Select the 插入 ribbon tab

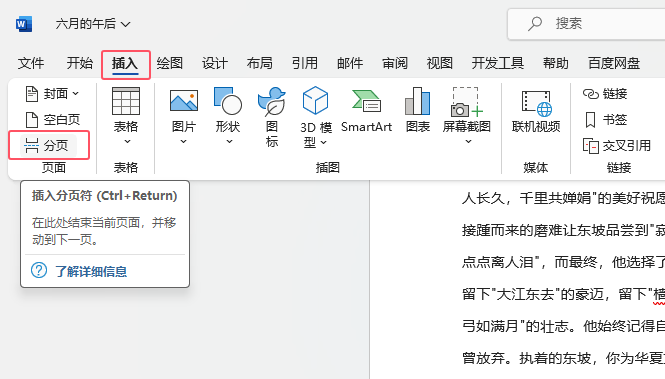[x=125, y=64]
